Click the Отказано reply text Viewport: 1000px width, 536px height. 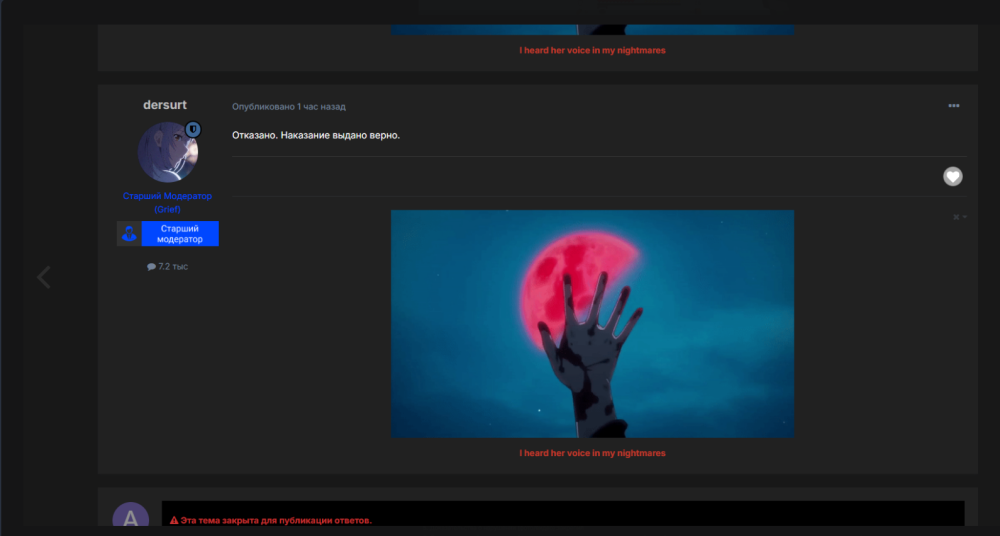[316, 135]
